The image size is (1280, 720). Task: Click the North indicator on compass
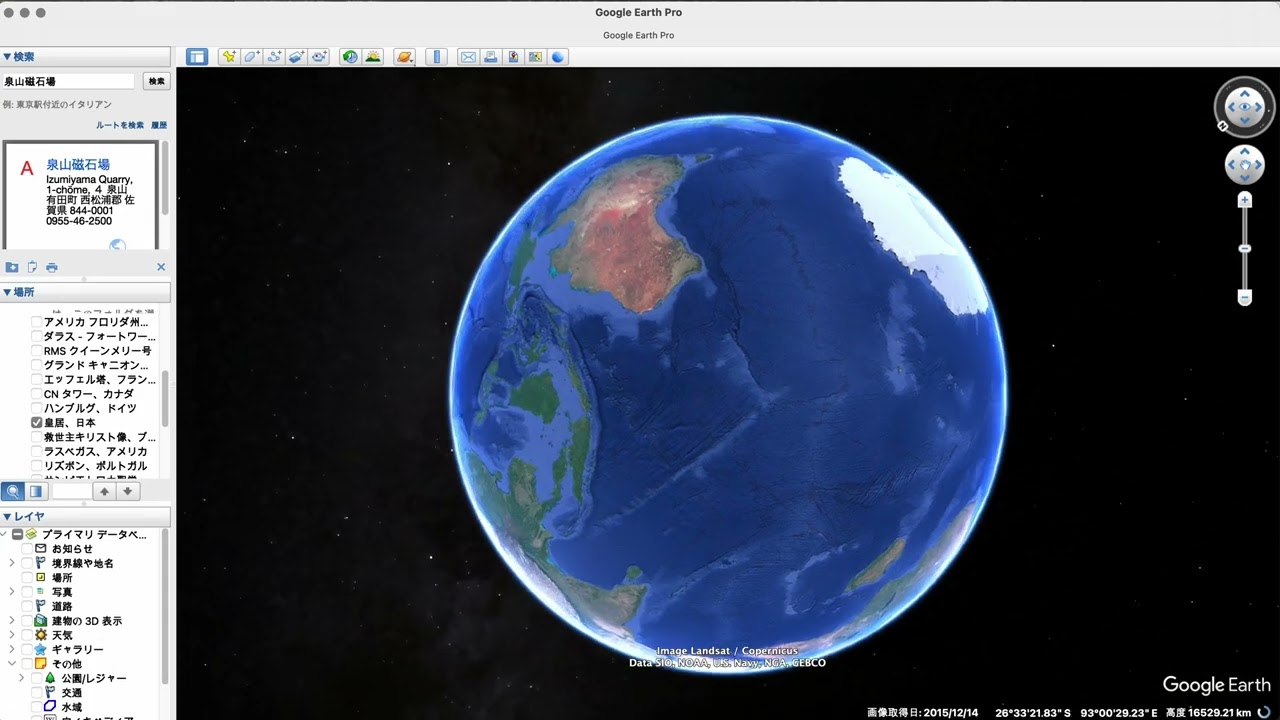pyautogui.click(x=1222, y=126)
